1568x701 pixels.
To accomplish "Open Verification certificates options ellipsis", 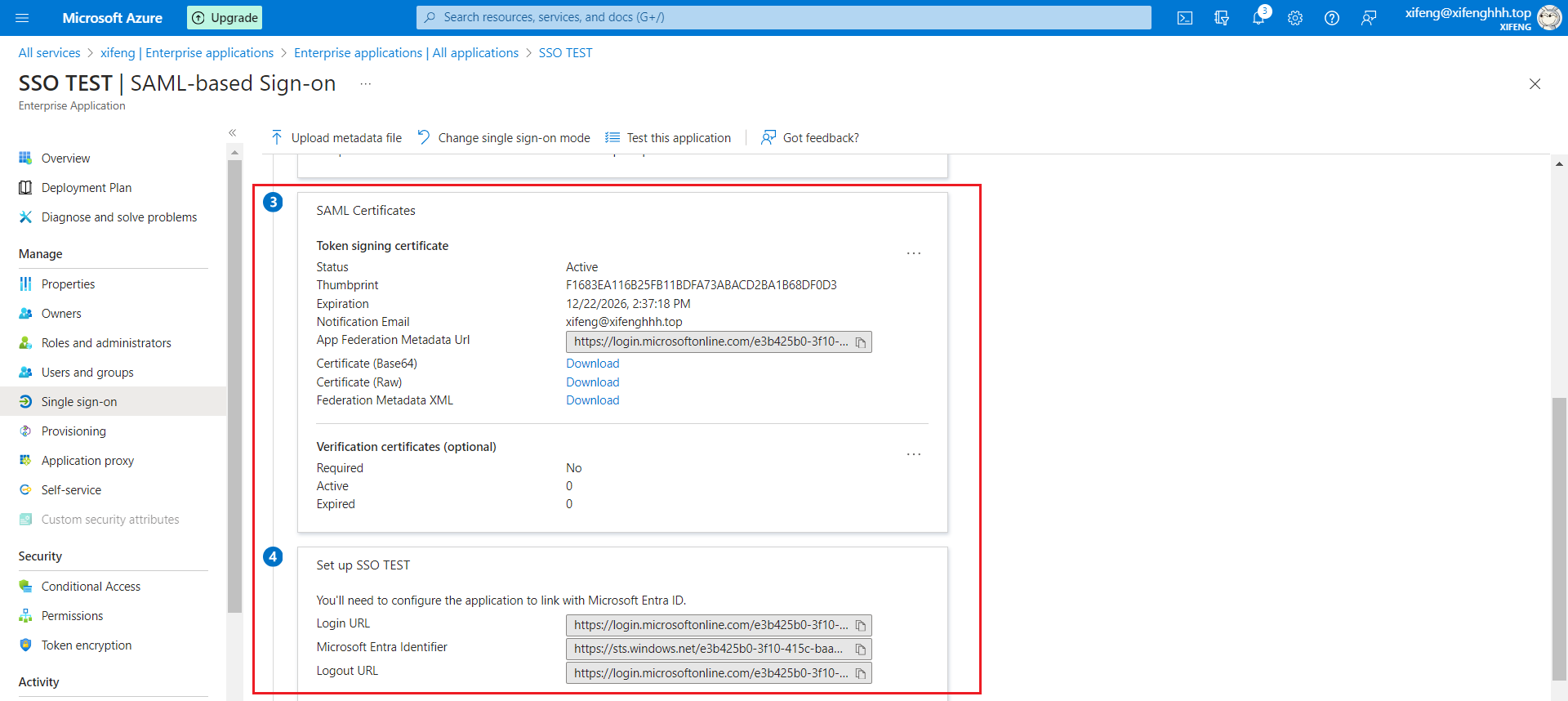I will pos(914,454).
